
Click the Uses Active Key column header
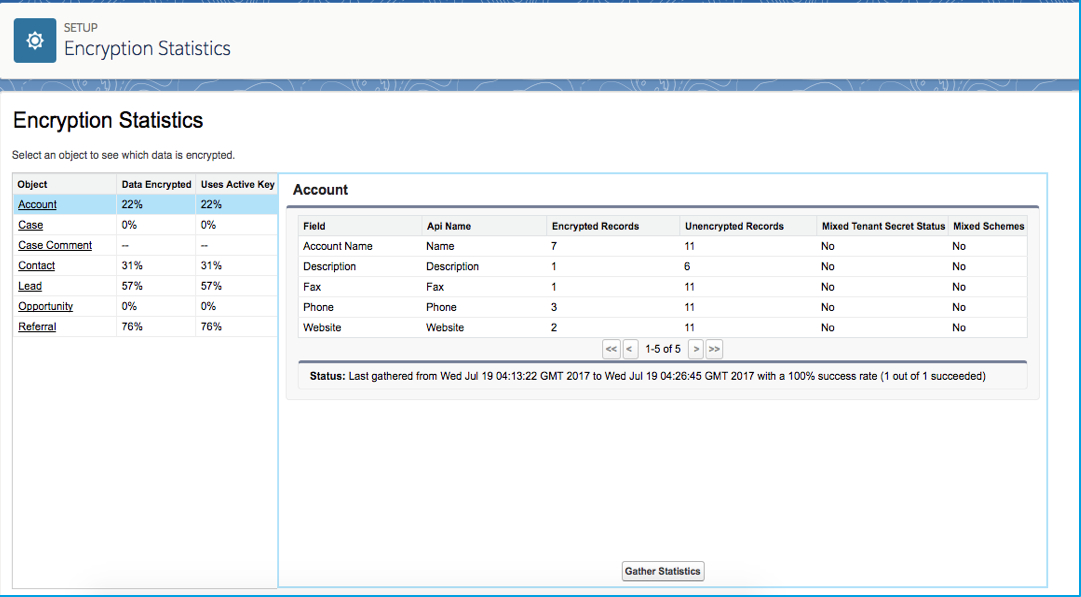[237, 184]
